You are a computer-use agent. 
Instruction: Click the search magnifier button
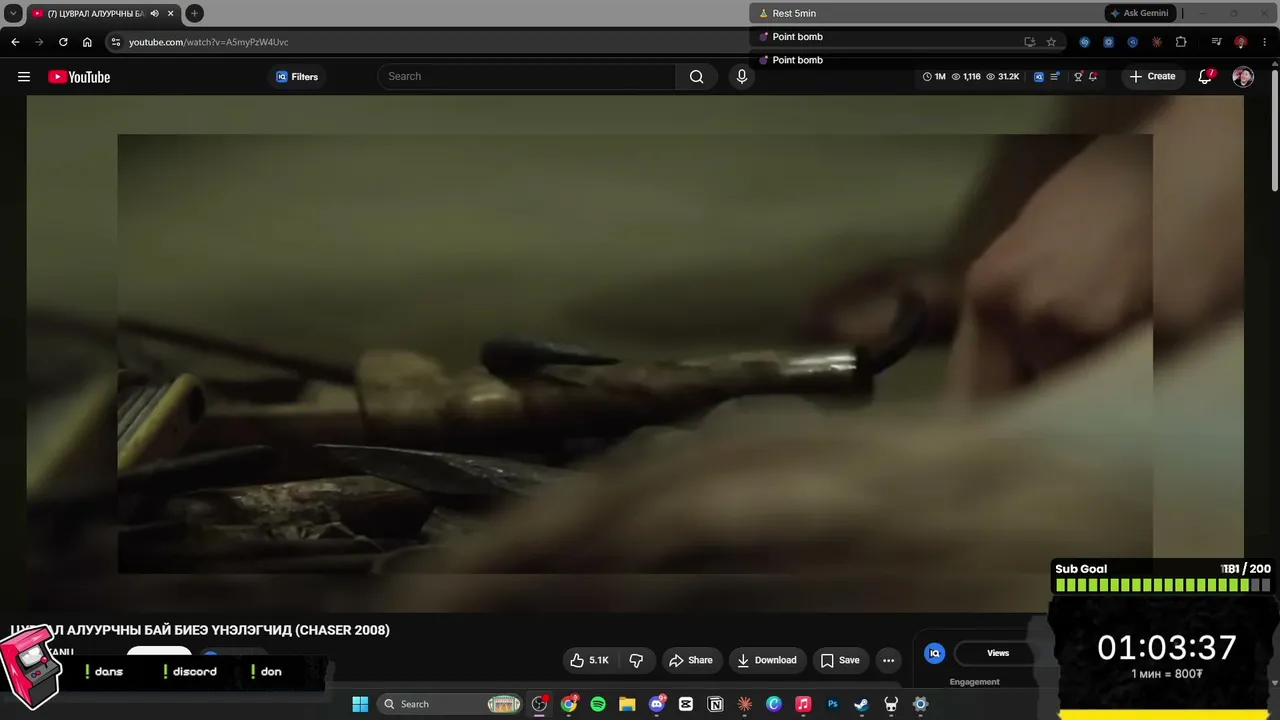696,77
